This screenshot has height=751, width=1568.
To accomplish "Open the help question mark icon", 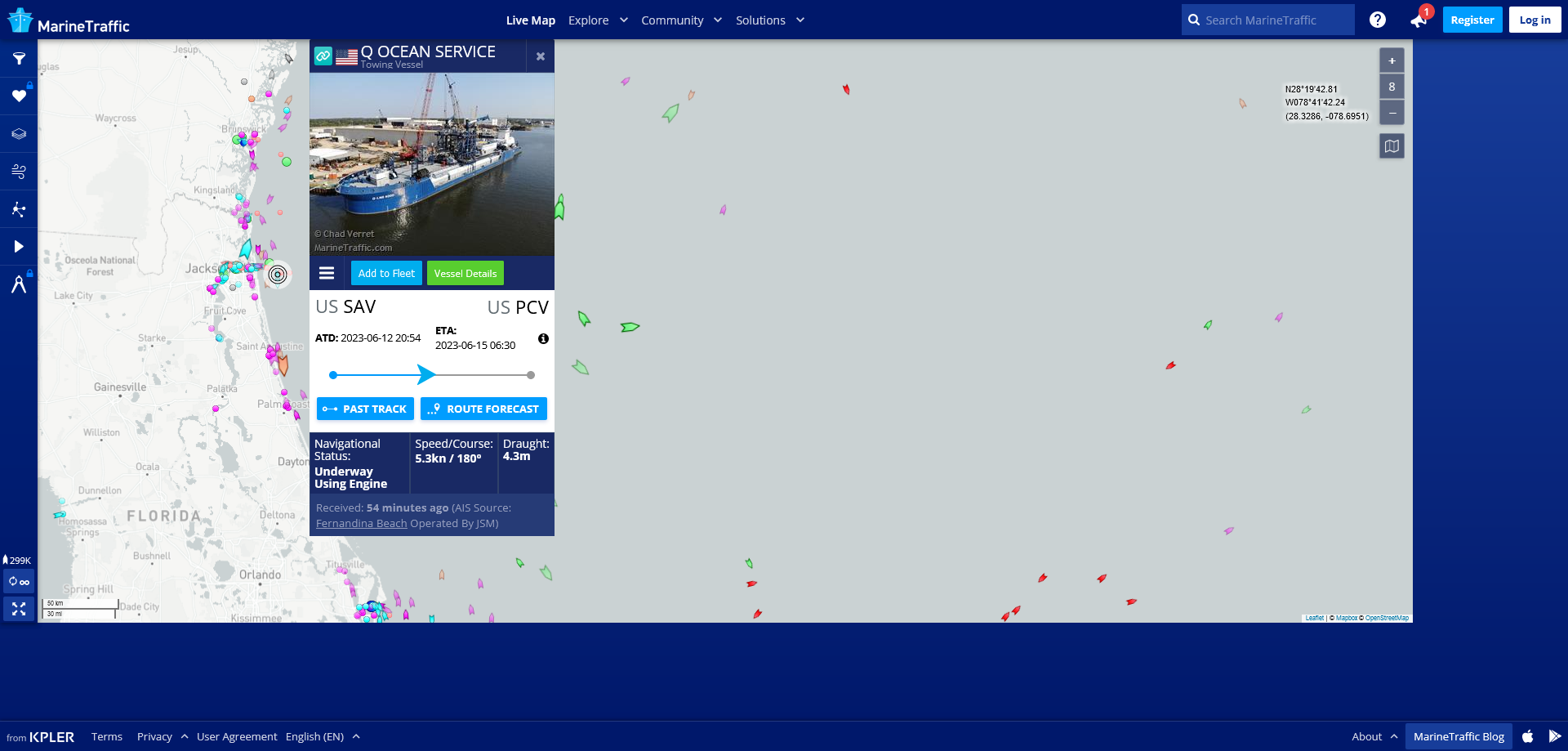I will pos(1378,20).
